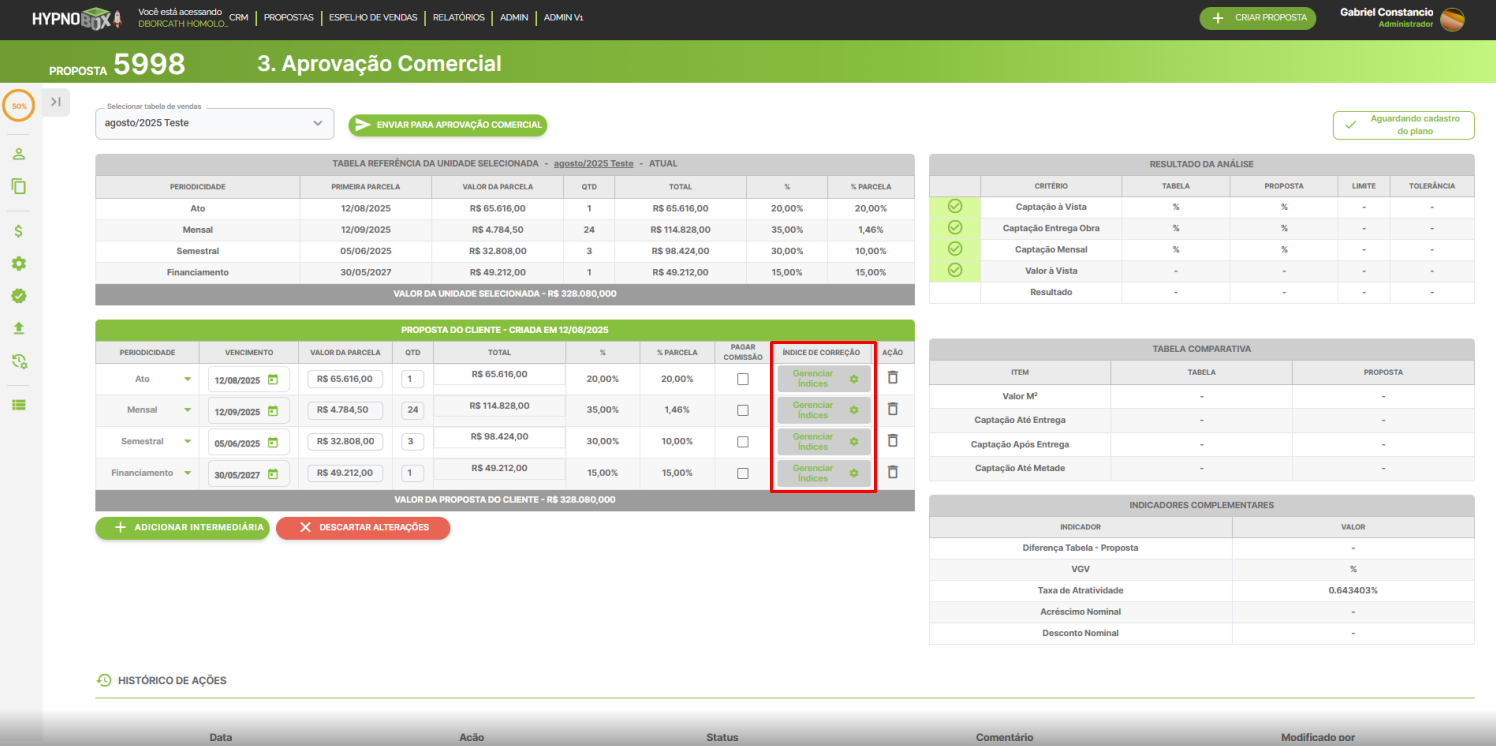Click the Gabriel Constancio user name
The image size is (1496, 746).
pyautogui.click(x=1386, y=12)
